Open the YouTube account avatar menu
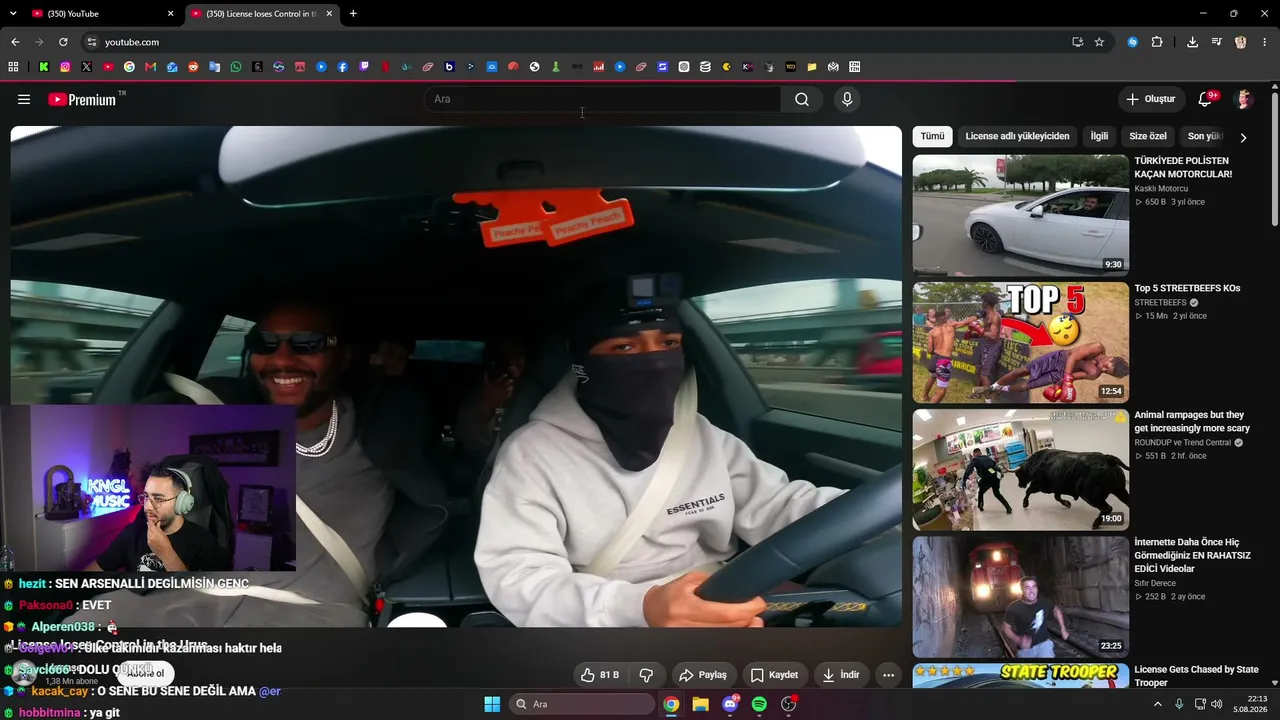The image size is (1280, 720). (x=1244, y=99)
